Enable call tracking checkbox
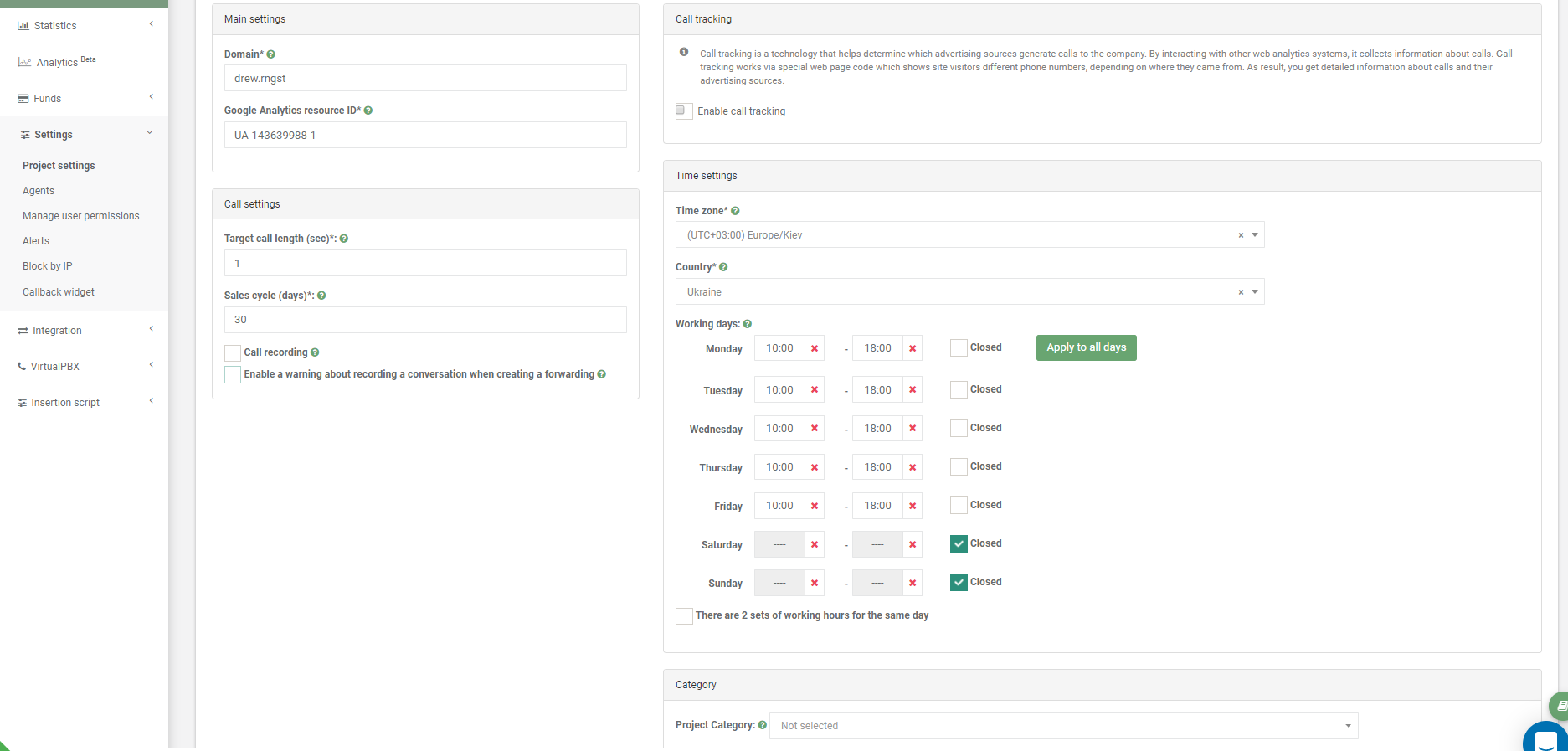This screenshot has width=1568, height=751. pos(684,111)
